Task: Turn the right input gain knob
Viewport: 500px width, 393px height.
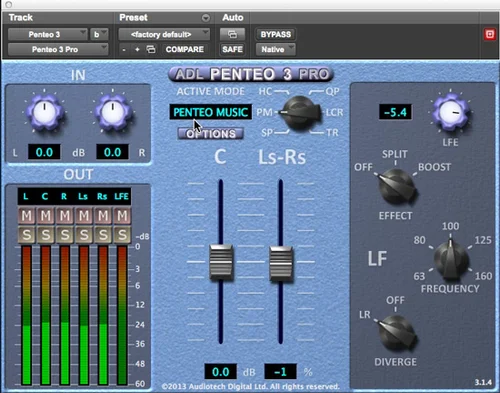Action: coord(113,113)
